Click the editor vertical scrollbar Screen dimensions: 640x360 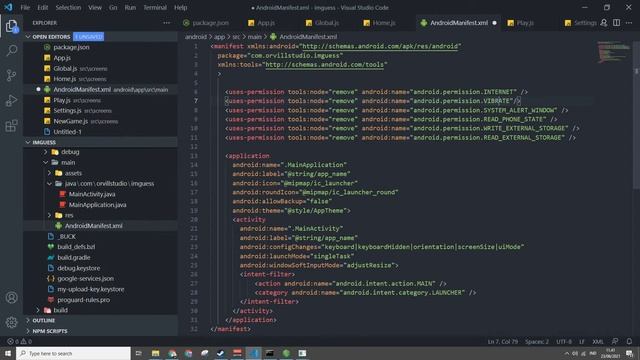coord(636,114)
